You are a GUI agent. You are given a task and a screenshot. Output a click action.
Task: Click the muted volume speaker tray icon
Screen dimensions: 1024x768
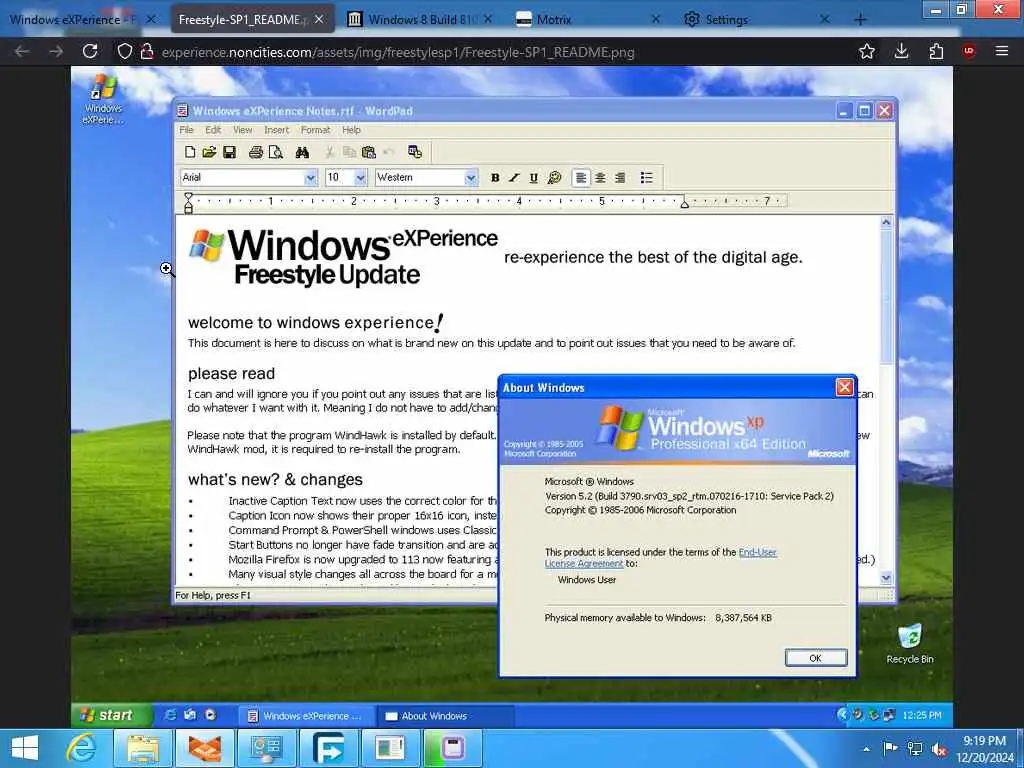pyautogui.click(x=939, y=750)
